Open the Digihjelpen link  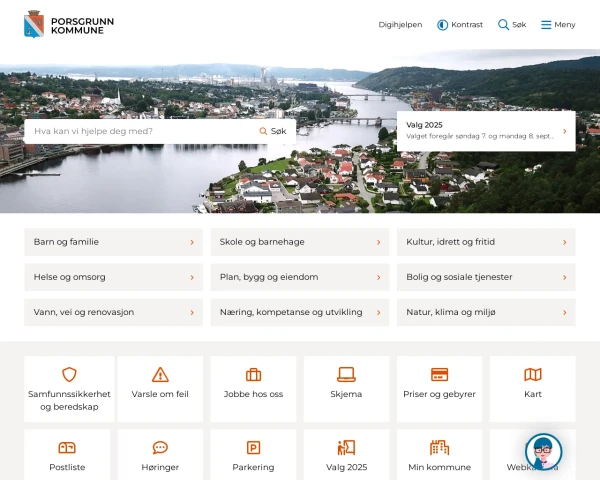pyautogui.click(x=400, y=25)
